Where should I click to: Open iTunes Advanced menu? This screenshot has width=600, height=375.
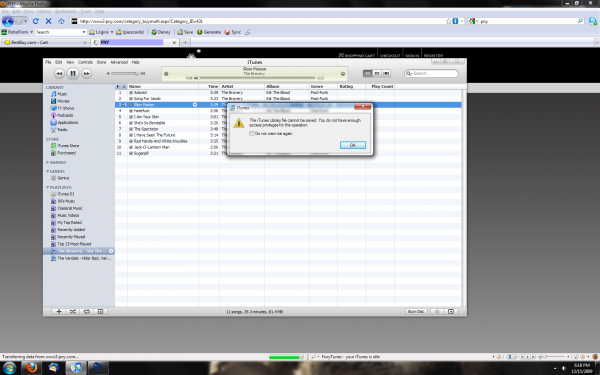(x=119, y=62)
